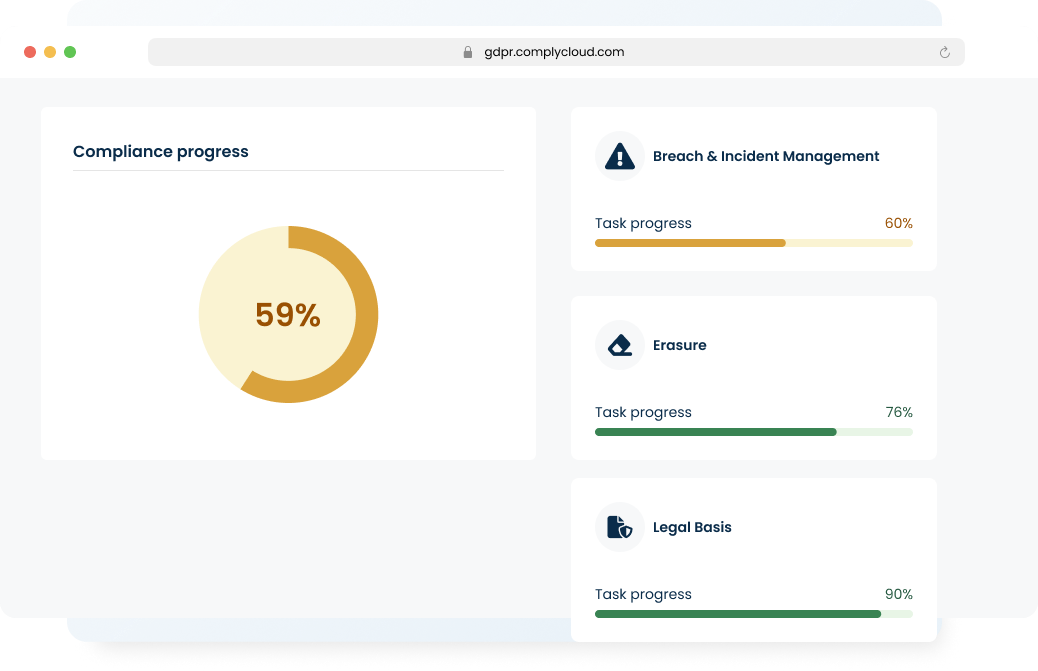Select the Erasure eraser icon
Screen dimensions: 1038x671
619,345
